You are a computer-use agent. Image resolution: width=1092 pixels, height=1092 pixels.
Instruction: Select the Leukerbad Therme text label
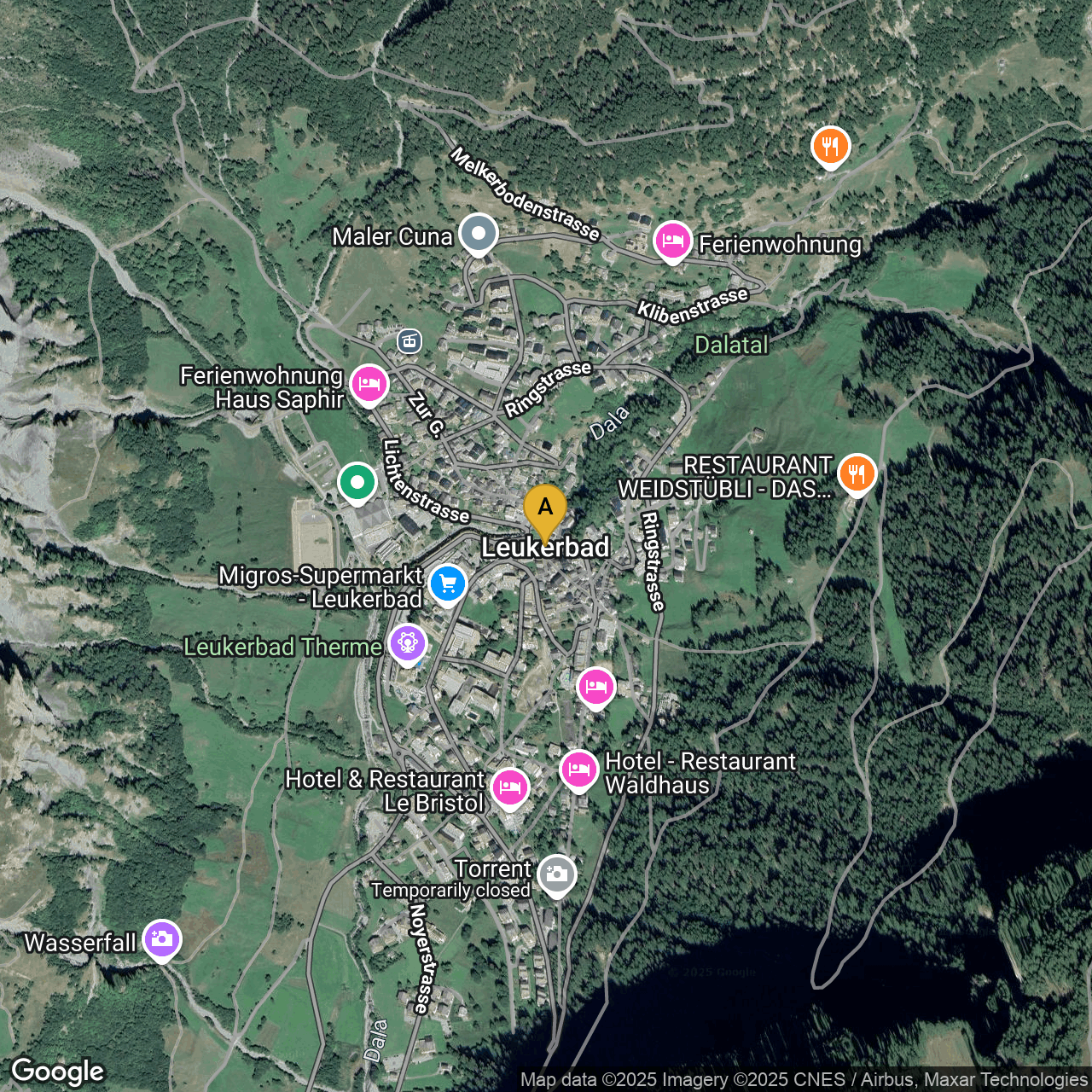pos(283,647)
